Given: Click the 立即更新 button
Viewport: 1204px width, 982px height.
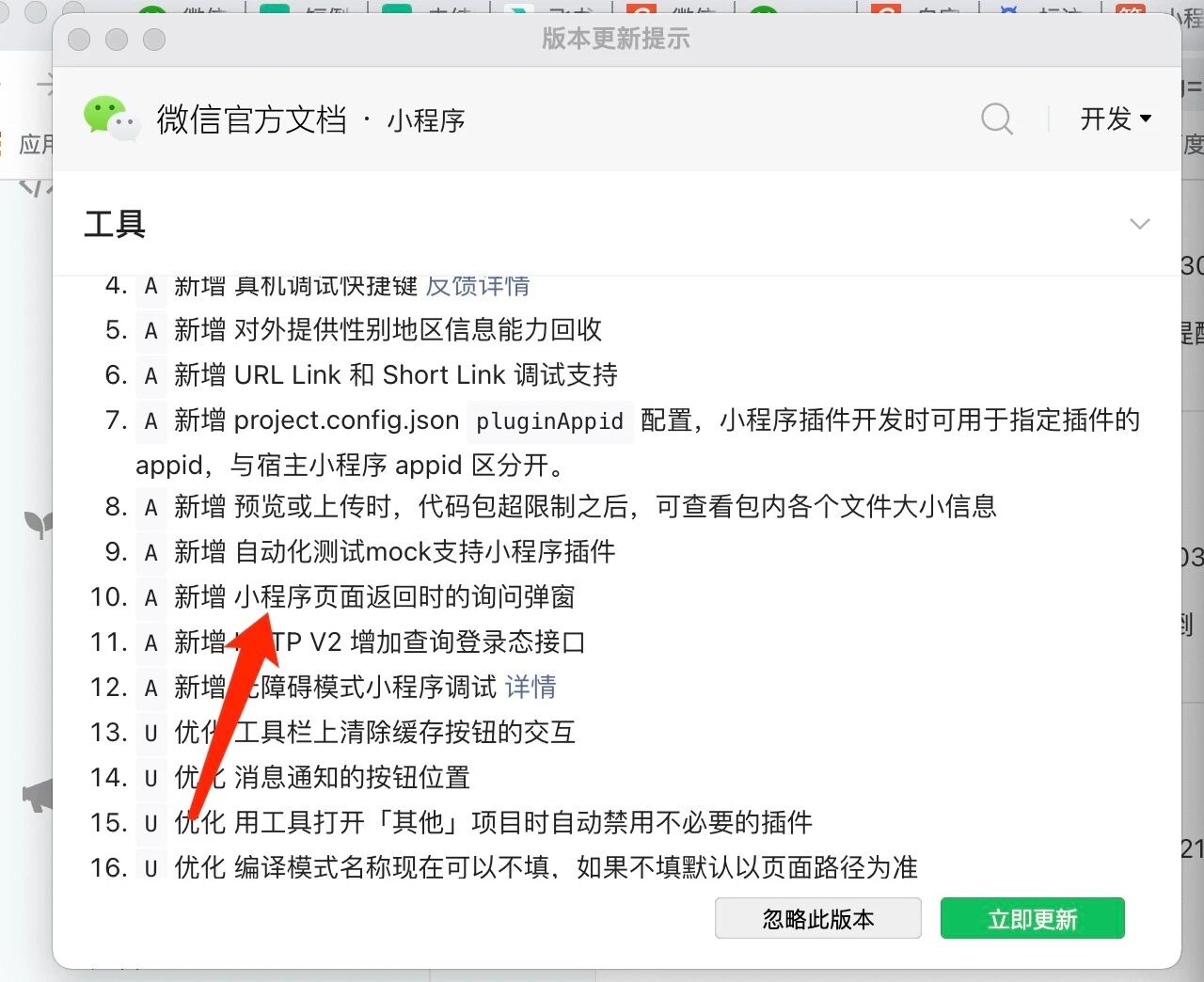Looking at the screenshot, I should [1032, 918].
